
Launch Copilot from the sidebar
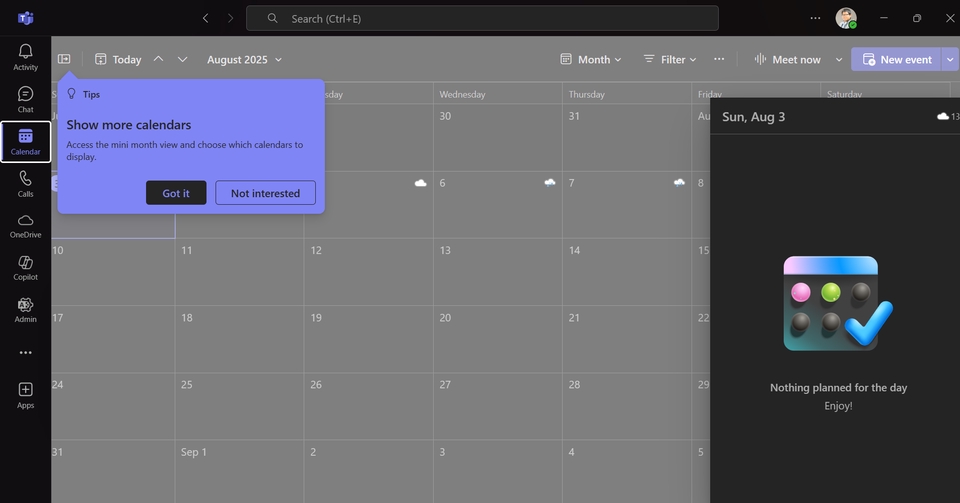coord(25,267)
